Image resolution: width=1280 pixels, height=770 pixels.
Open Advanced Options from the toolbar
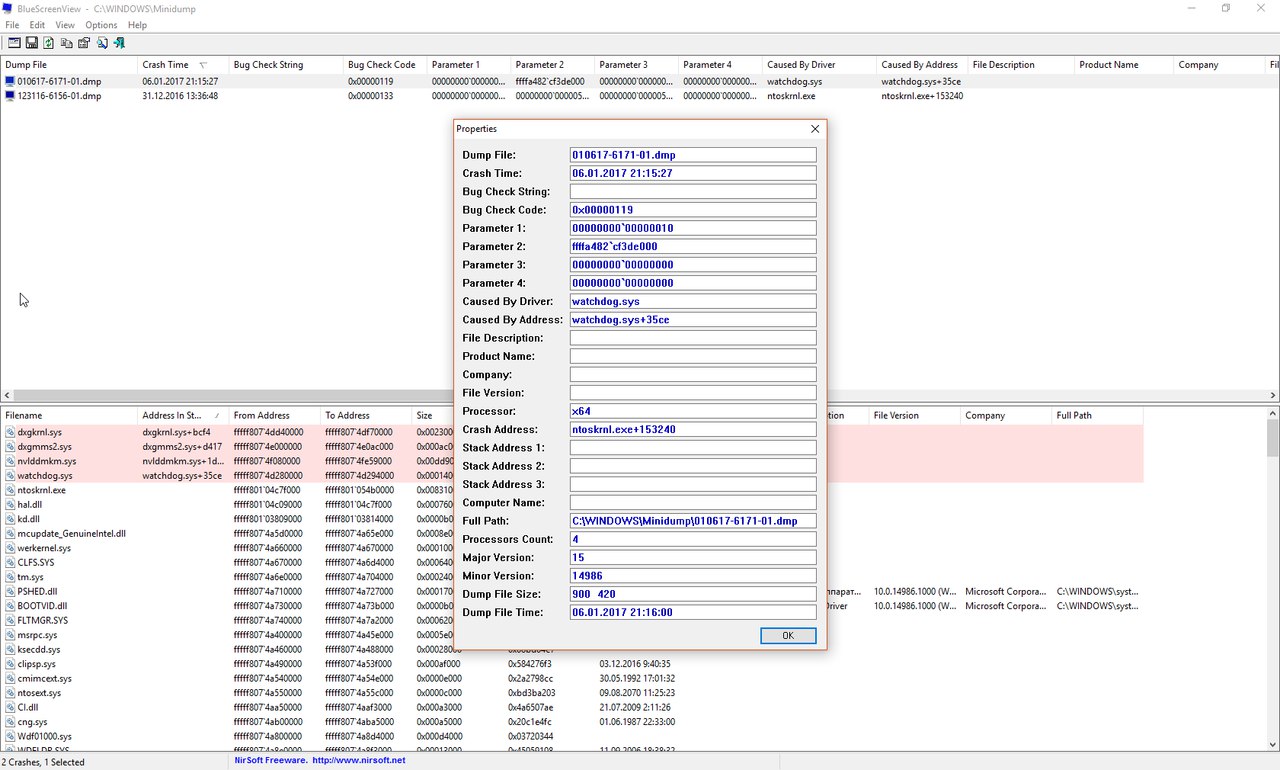[14, 43]
